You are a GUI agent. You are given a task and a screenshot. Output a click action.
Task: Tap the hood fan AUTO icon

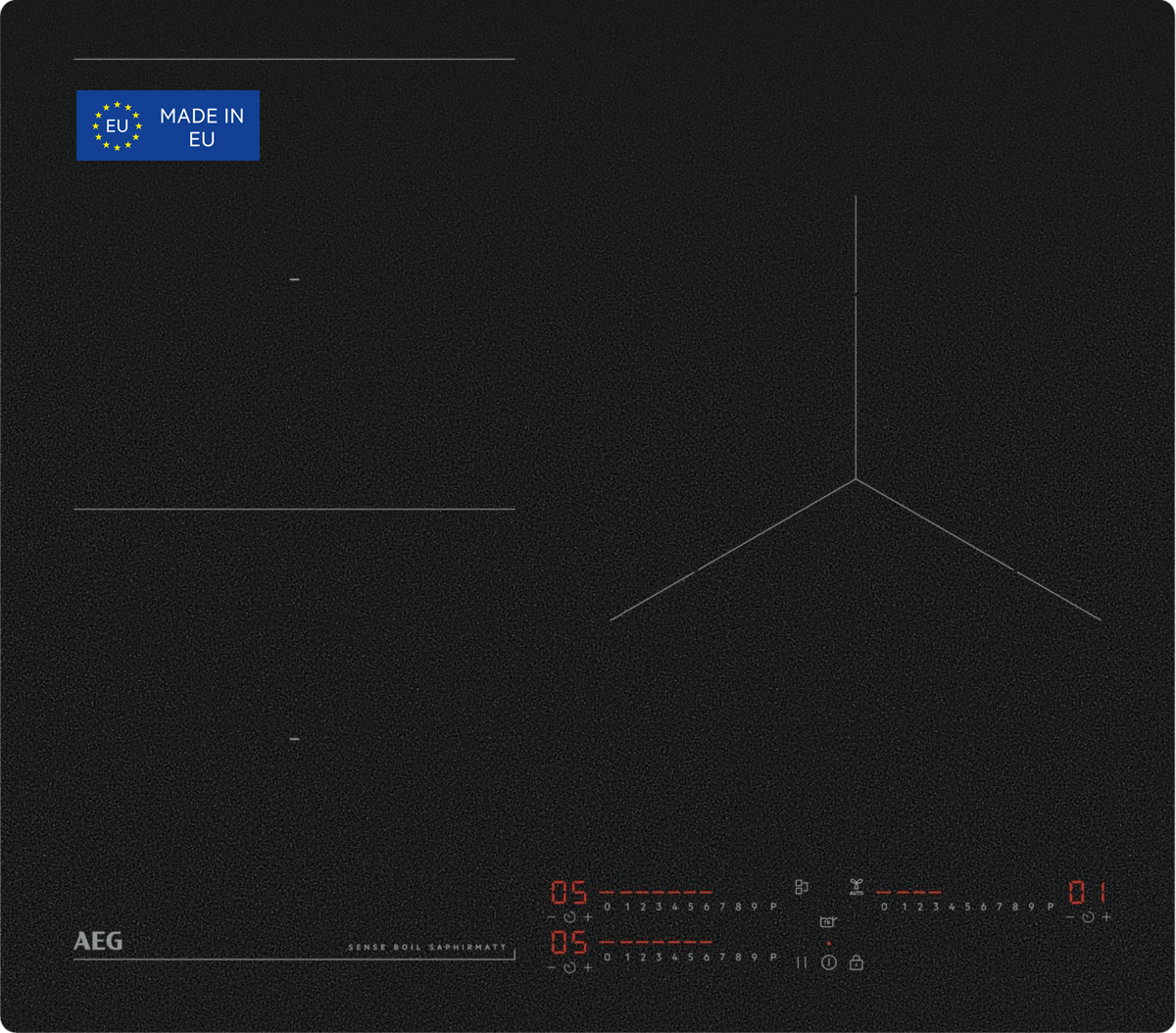tap(857, 887)
